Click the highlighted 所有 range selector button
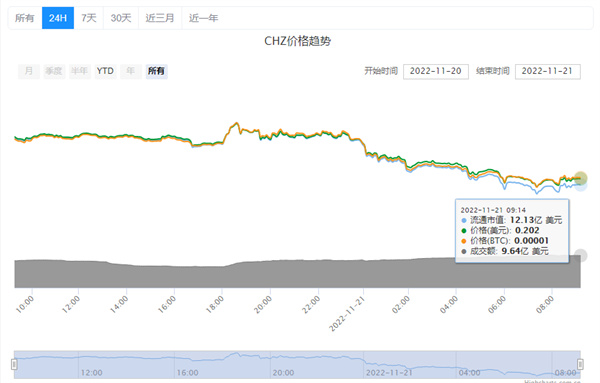Image resolution: width=600 pixels, height=383 pixels. pyautogui.click(x=156, y=71)
